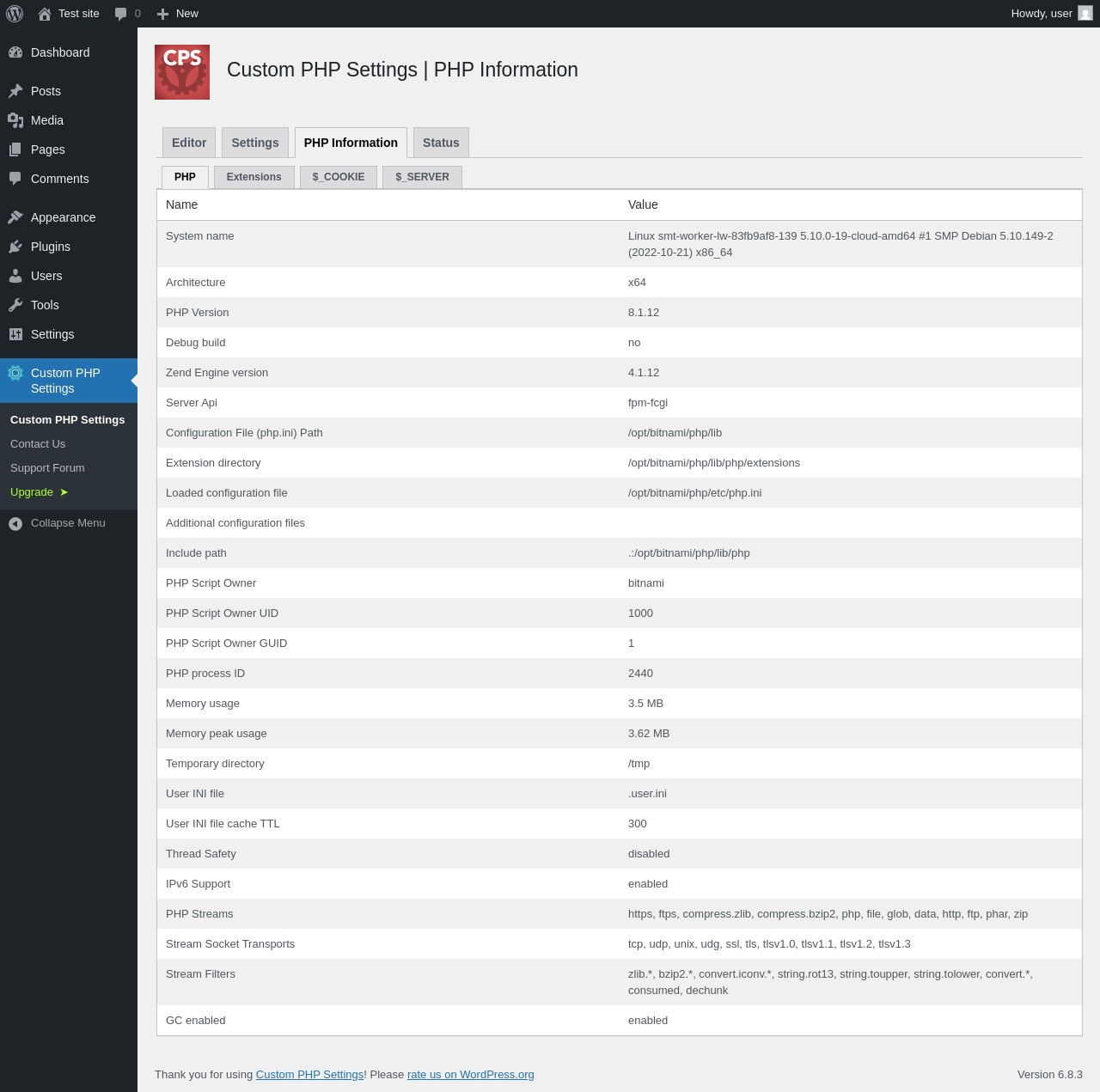
Task: Switch to the Status tab
Action: coord(441,143)
